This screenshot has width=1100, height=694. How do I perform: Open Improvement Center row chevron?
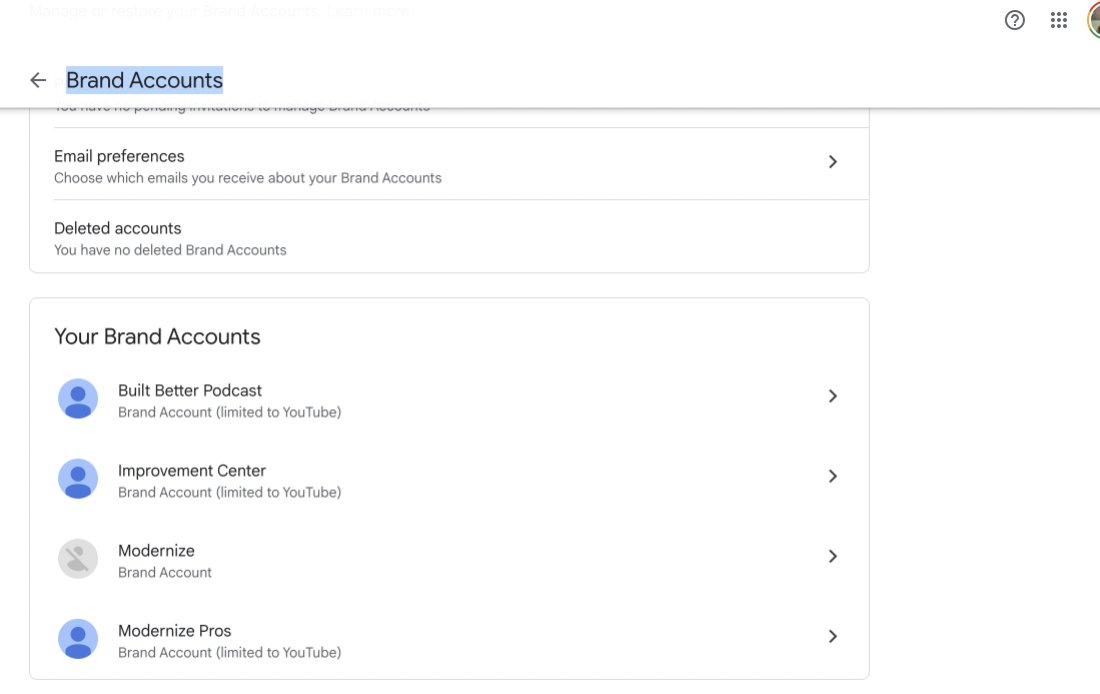(833, 476)
